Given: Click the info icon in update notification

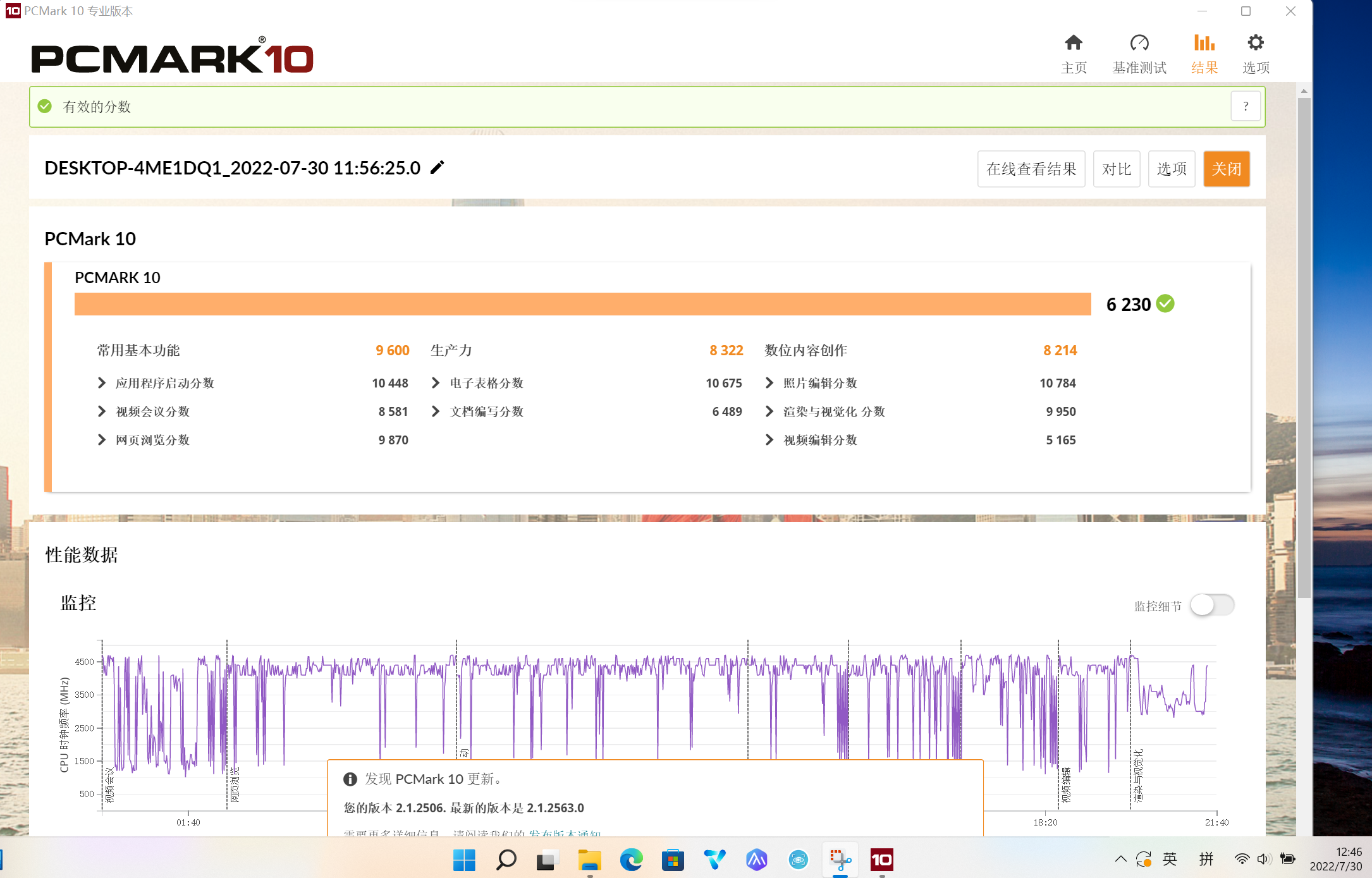Looking at the screenshot, I should click(x=350, y=779).
